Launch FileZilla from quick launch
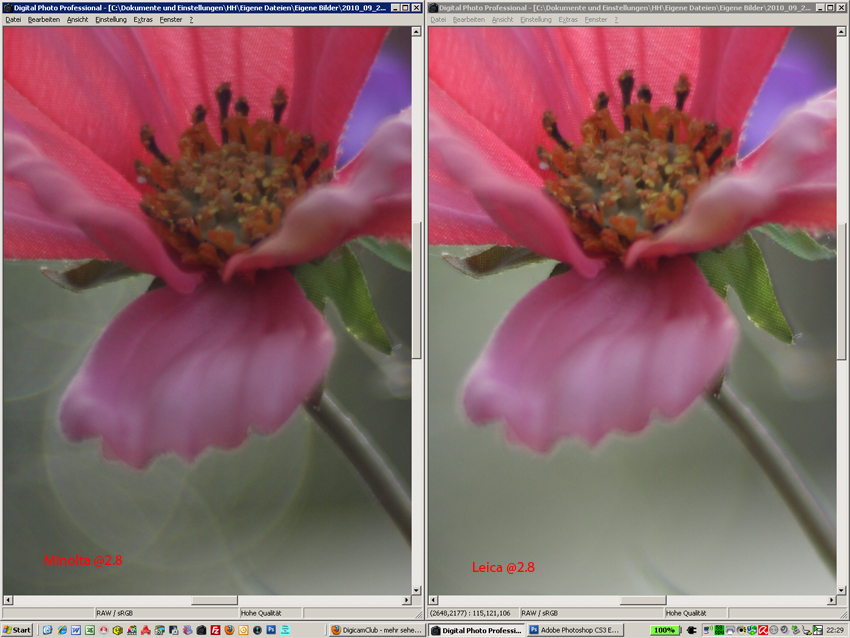 pos(215,630)
